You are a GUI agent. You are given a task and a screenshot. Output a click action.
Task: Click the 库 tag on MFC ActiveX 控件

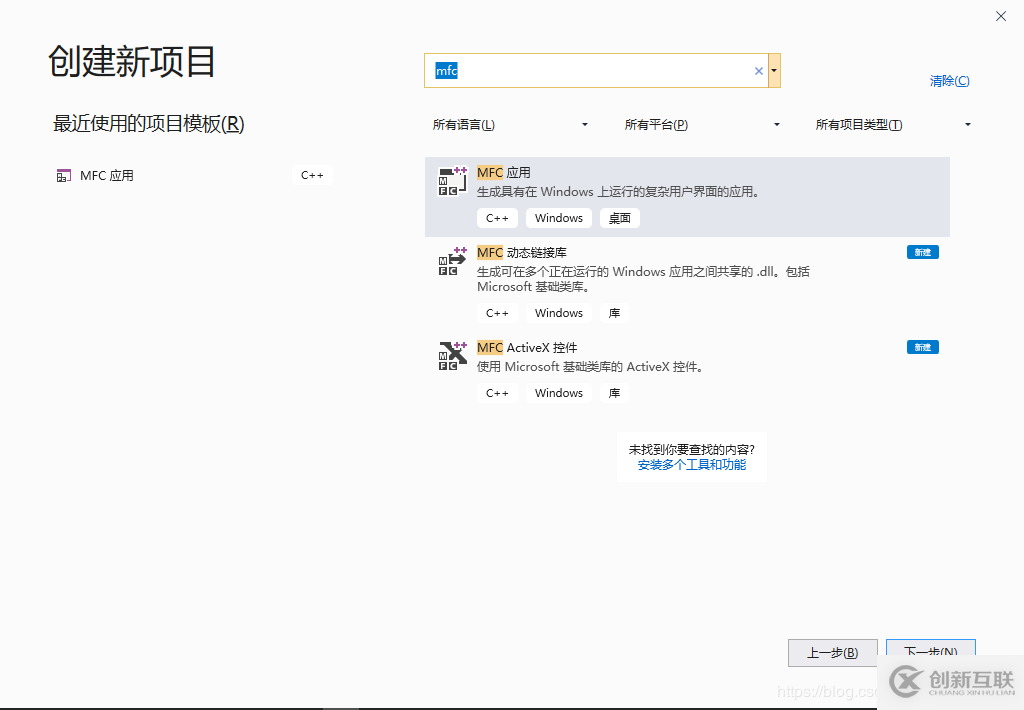pyautogui.click(x=613, y=392)
